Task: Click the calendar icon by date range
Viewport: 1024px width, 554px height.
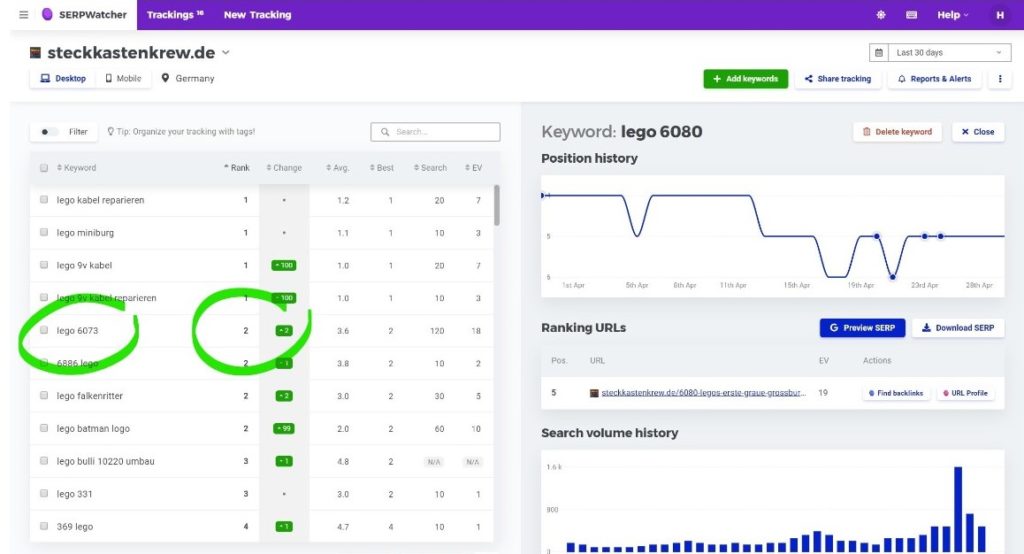Action: click(878, 52)
